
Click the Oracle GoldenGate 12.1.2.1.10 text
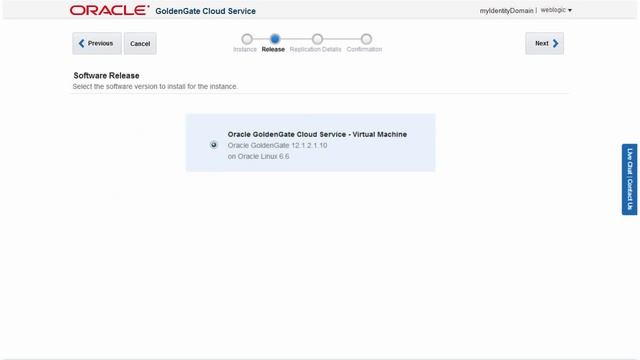(277, 145)
